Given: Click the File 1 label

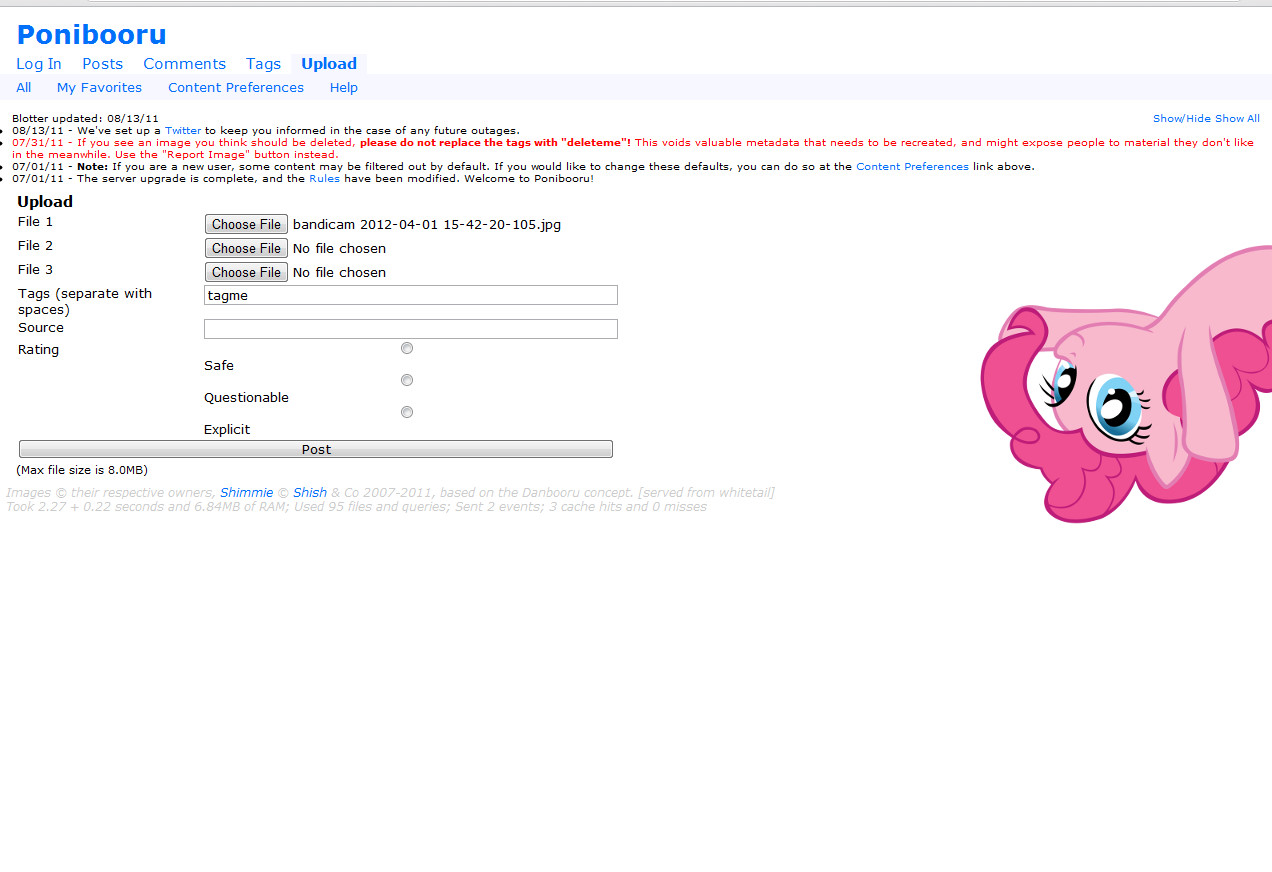Looking at the screenshot, I should pos(35,222).
